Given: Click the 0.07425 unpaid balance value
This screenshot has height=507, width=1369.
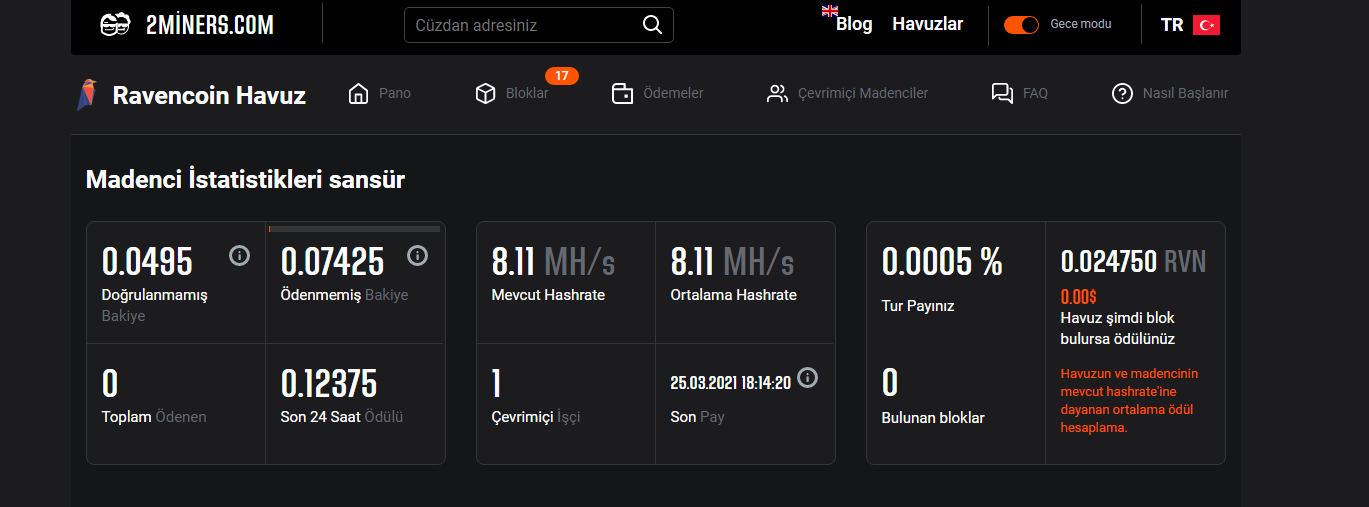Looking at the screenshot, I should (x=332, y=262).
